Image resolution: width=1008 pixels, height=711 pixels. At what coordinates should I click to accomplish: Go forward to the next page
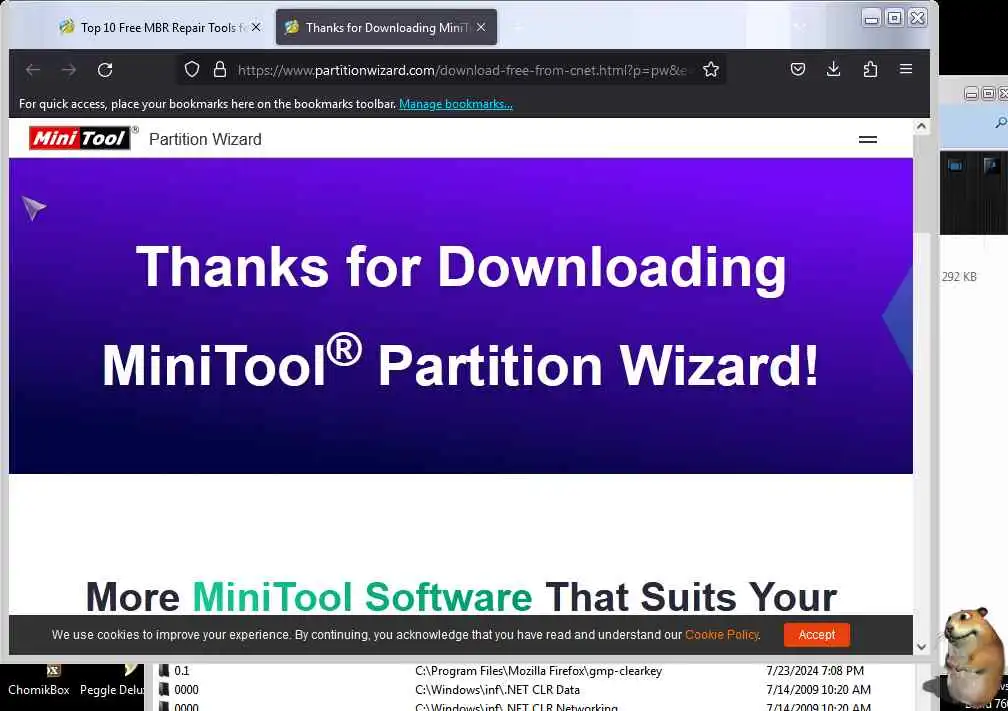[69, 70]
